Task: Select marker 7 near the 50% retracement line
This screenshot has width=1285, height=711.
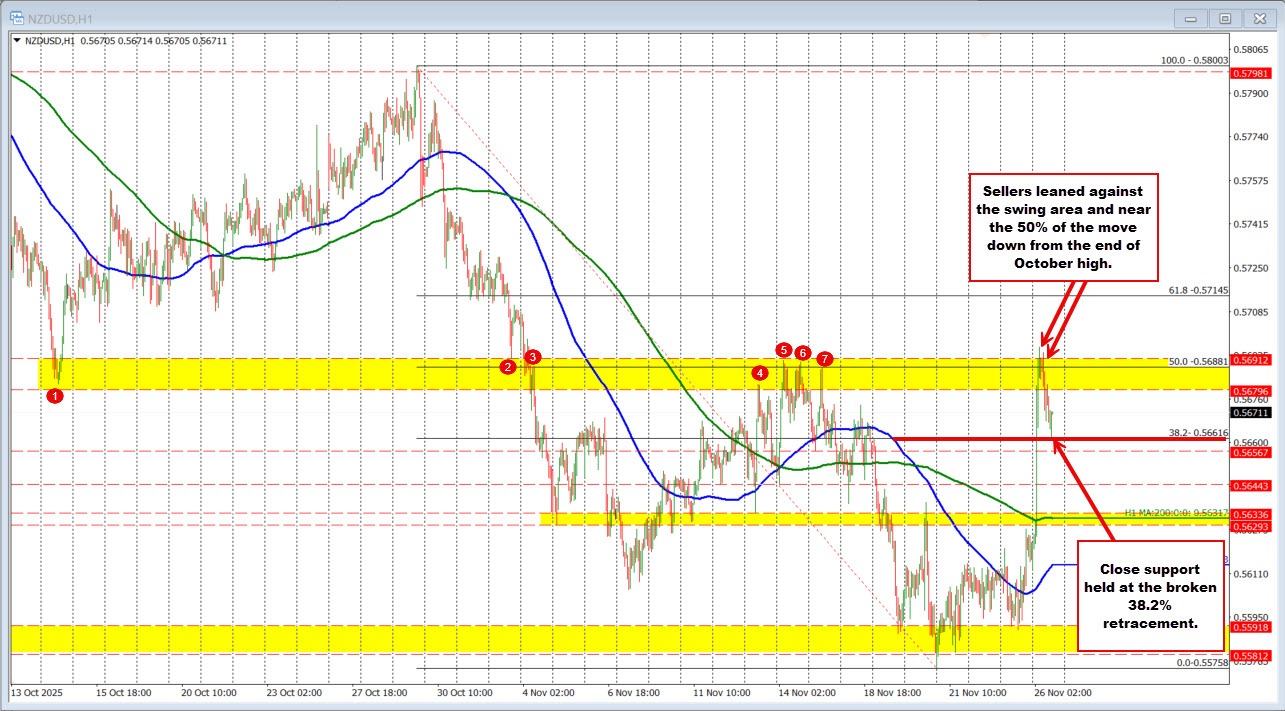Action: [823, 360]
